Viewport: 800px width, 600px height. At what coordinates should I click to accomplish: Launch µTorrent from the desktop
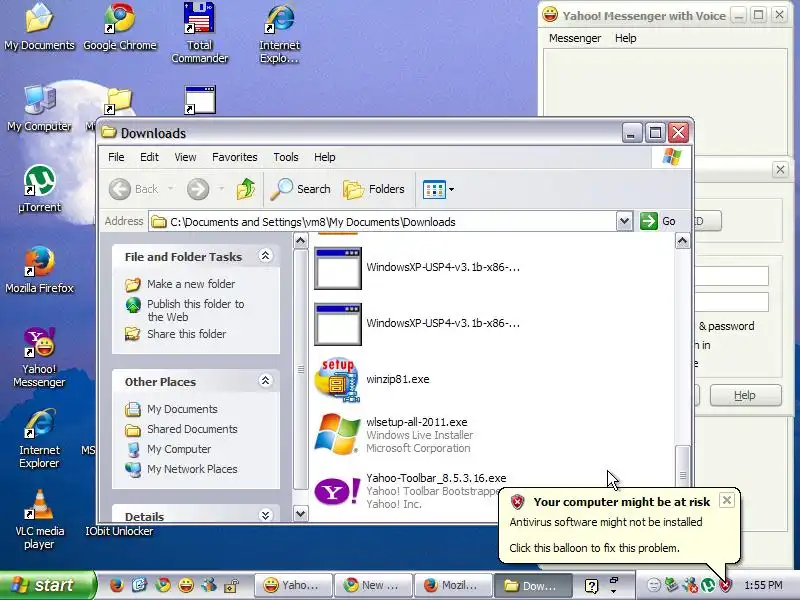coord(39,188)
